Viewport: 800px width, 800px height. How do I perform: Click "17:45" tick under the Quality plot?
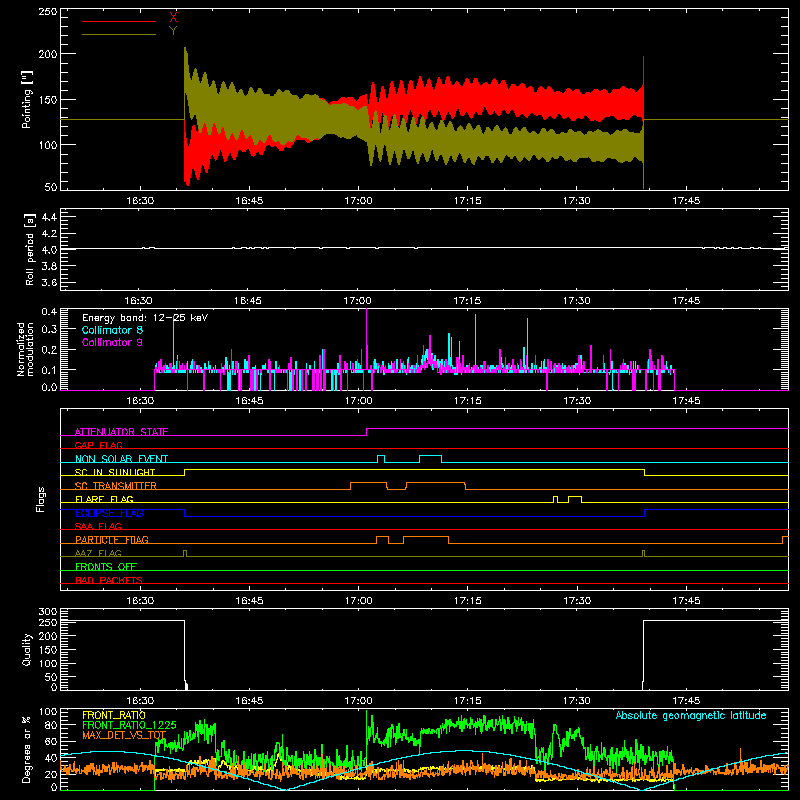[x=686, y=701]
